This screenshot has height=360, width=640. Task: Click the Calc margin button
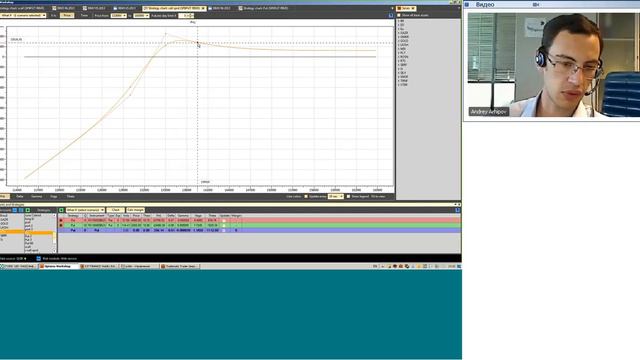[x=135, y=210]
